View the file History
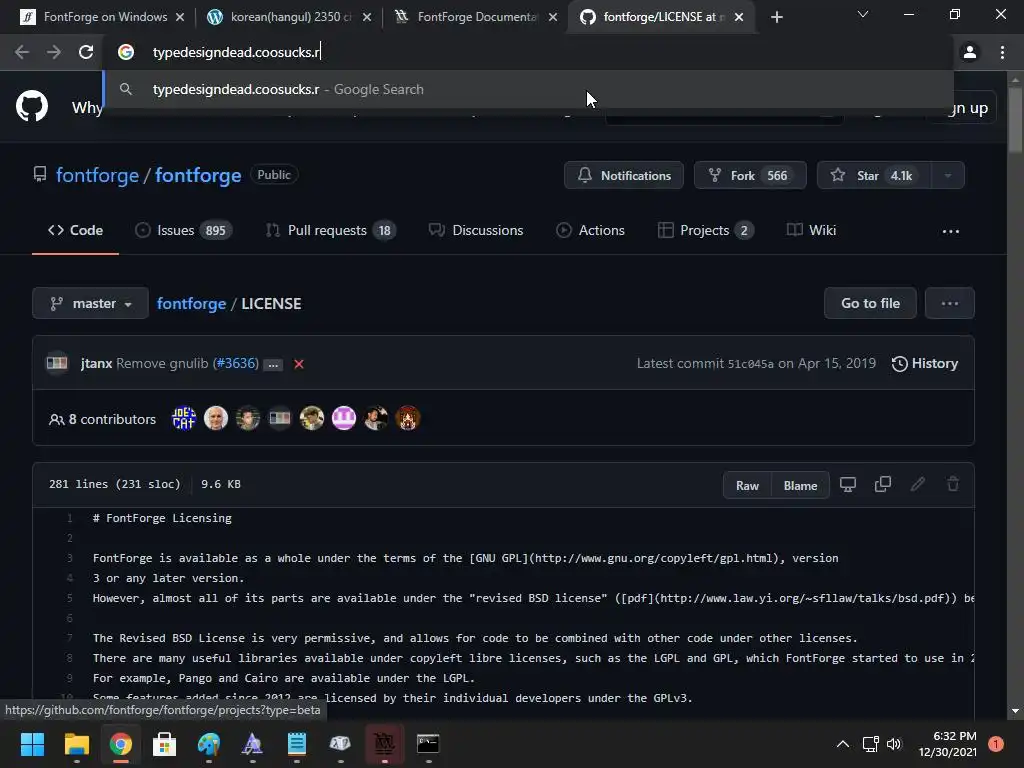The image size is (1024, 768). point(925,364)
